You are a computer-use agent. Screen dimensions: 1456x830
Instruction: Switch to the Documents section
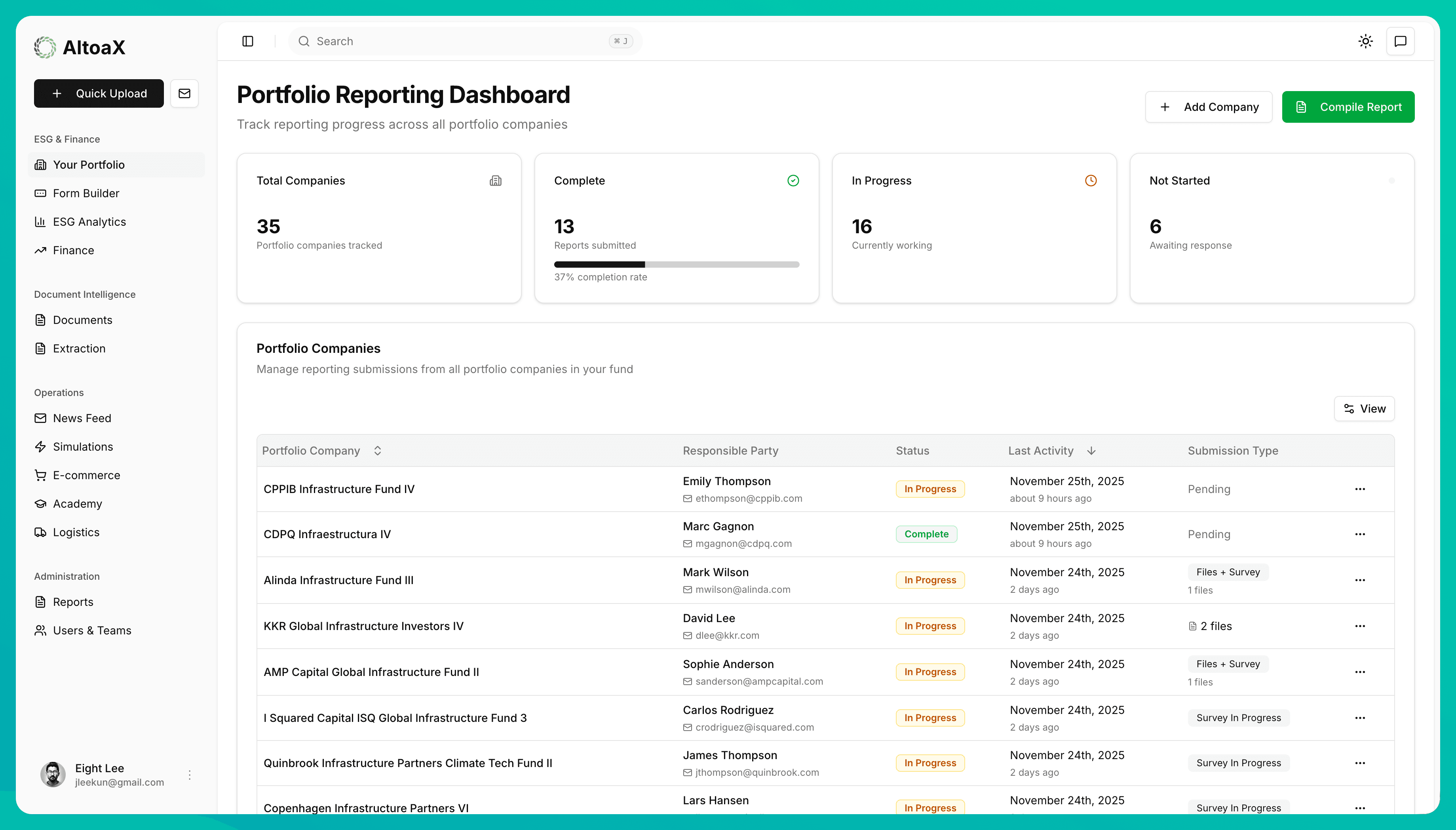[x=82, y=320]
